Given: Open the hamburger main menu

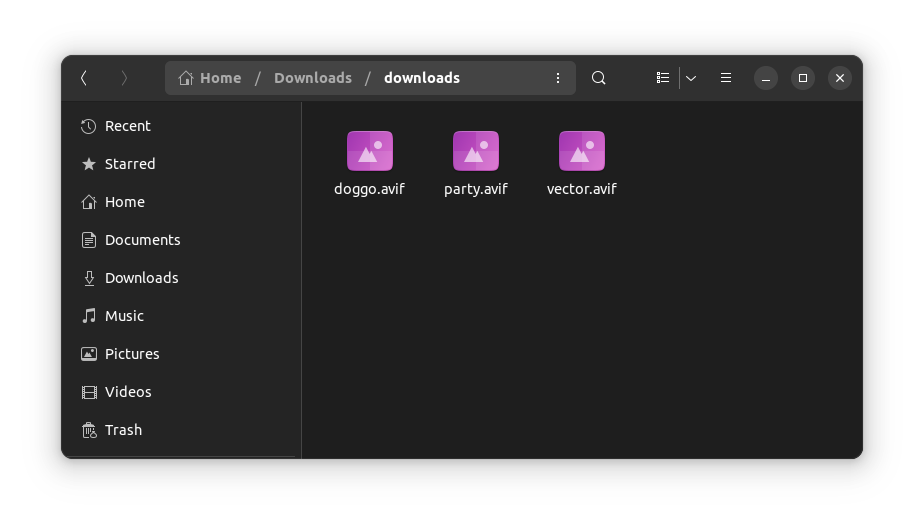Looking at the screenshot, I should tap(726, 78).
